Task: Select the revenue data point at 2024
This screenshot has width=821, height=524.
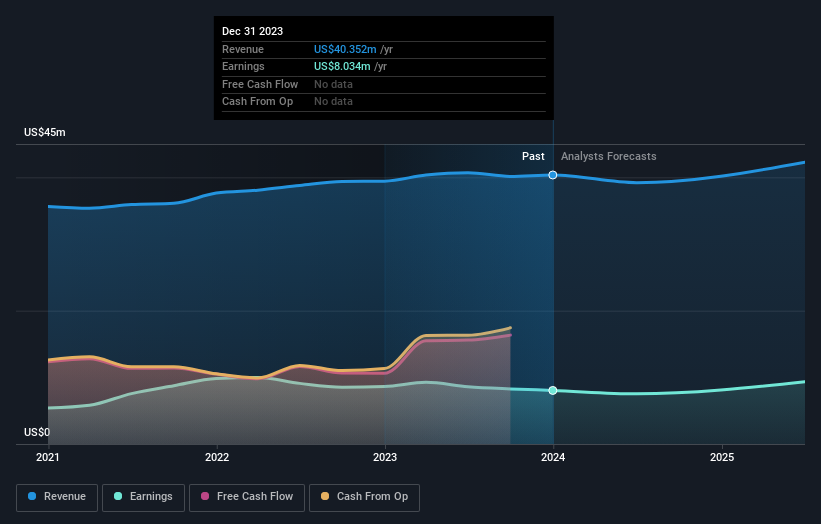Action: pyautogui.click(x=553, y=175)
